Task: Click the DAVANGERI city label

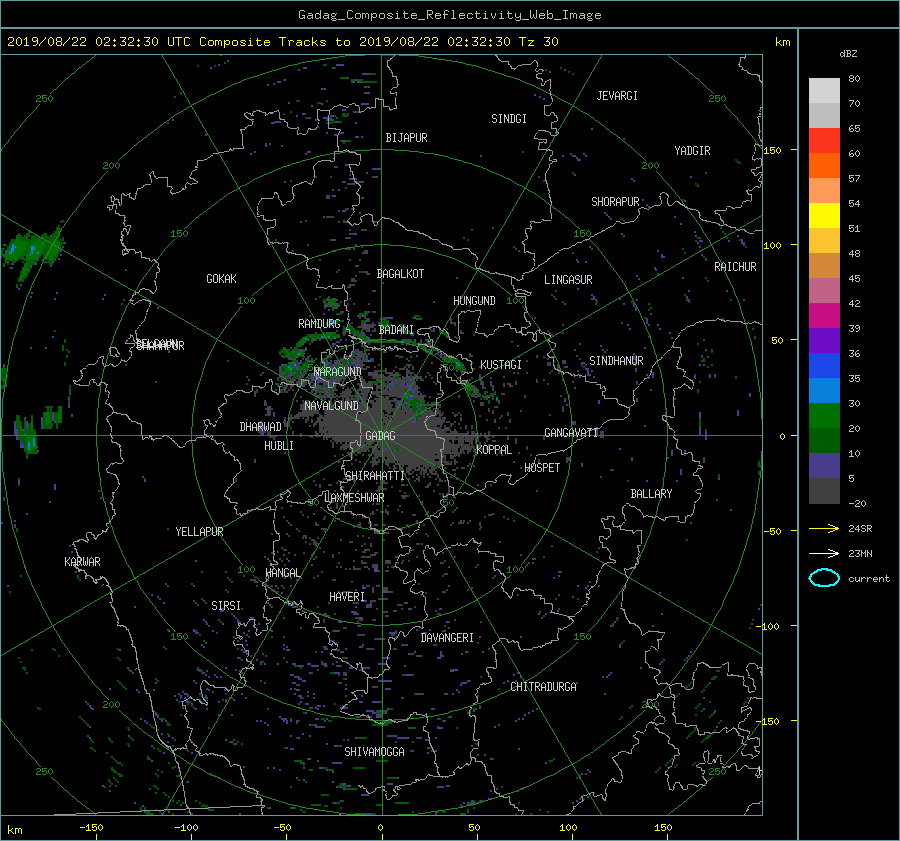Action: tap(447, 638)
